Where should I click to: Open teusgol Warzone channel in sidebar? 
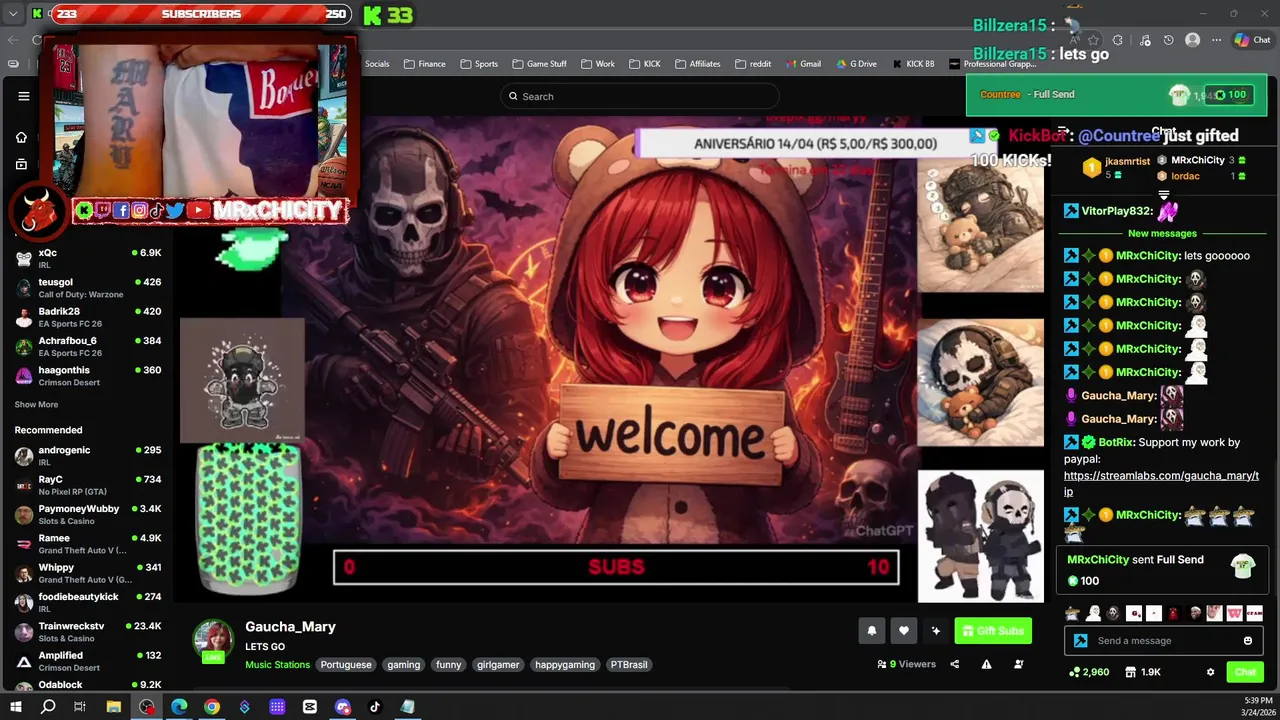point(88,288)
